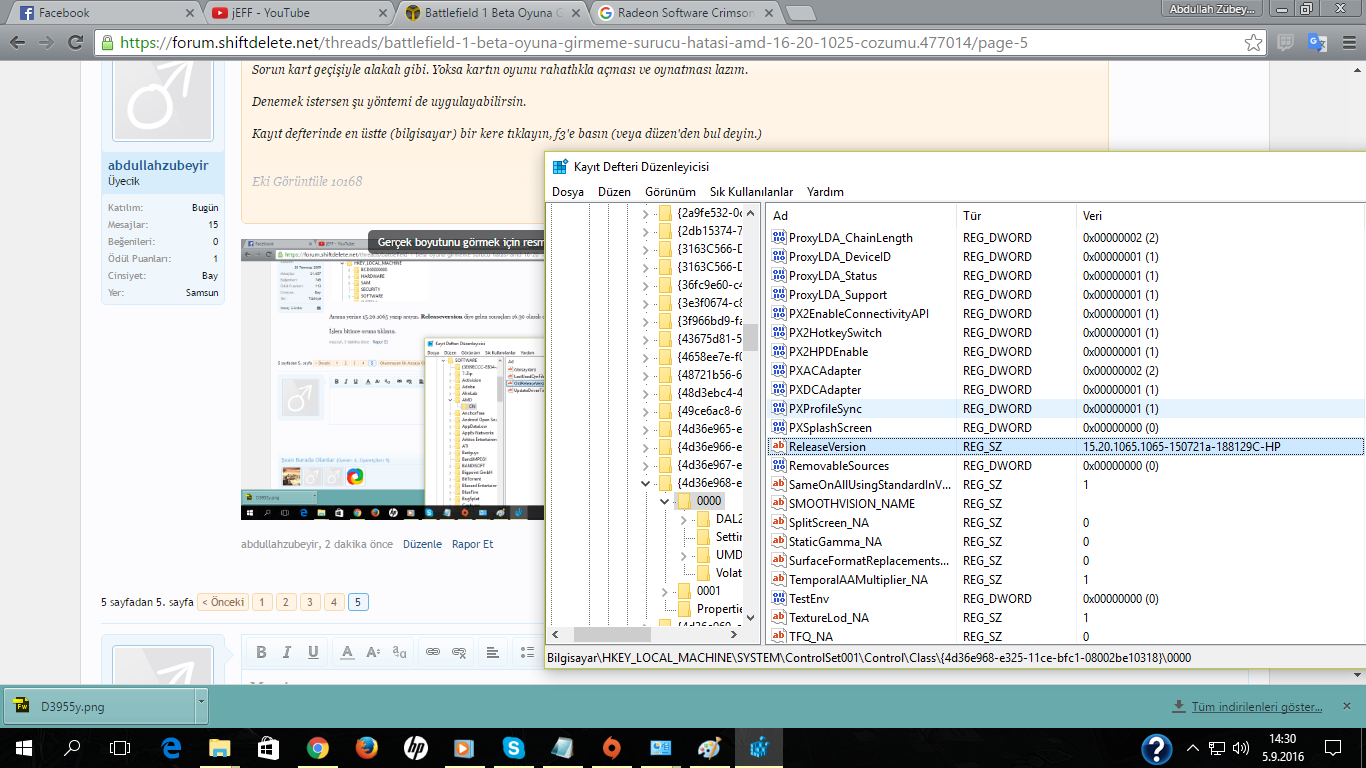
Task: Expand the {4658ee7e registry key
Action: pyautogui.click(x=645, y=356)
